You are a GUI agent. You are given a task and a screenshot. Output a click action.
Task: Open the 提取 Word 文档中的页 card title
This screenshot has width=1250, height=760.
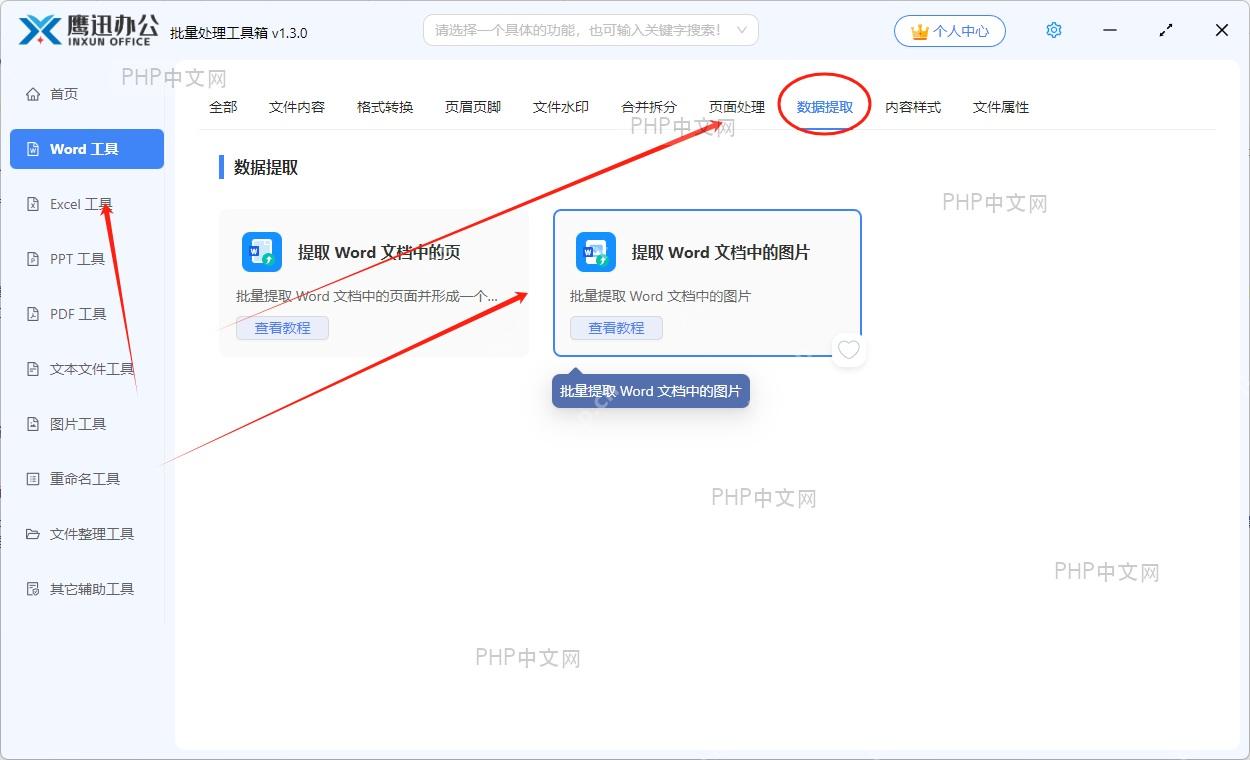tap(379, 252)
